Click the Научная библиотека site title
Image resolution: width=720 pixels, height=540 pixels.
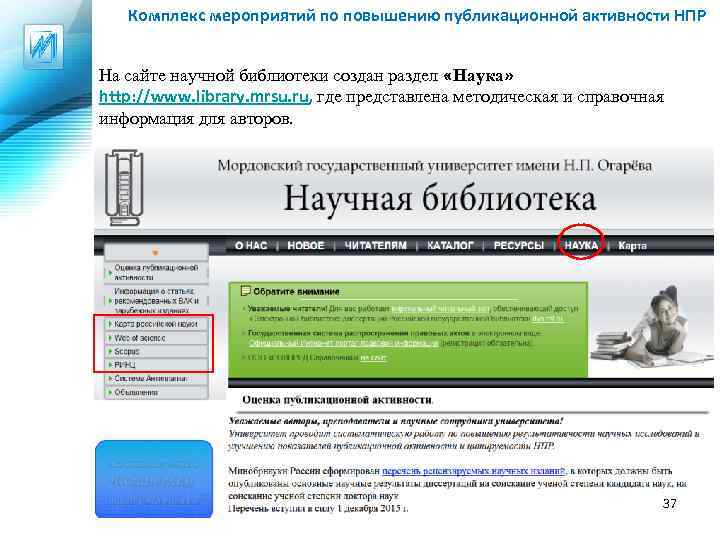[439, 199]
